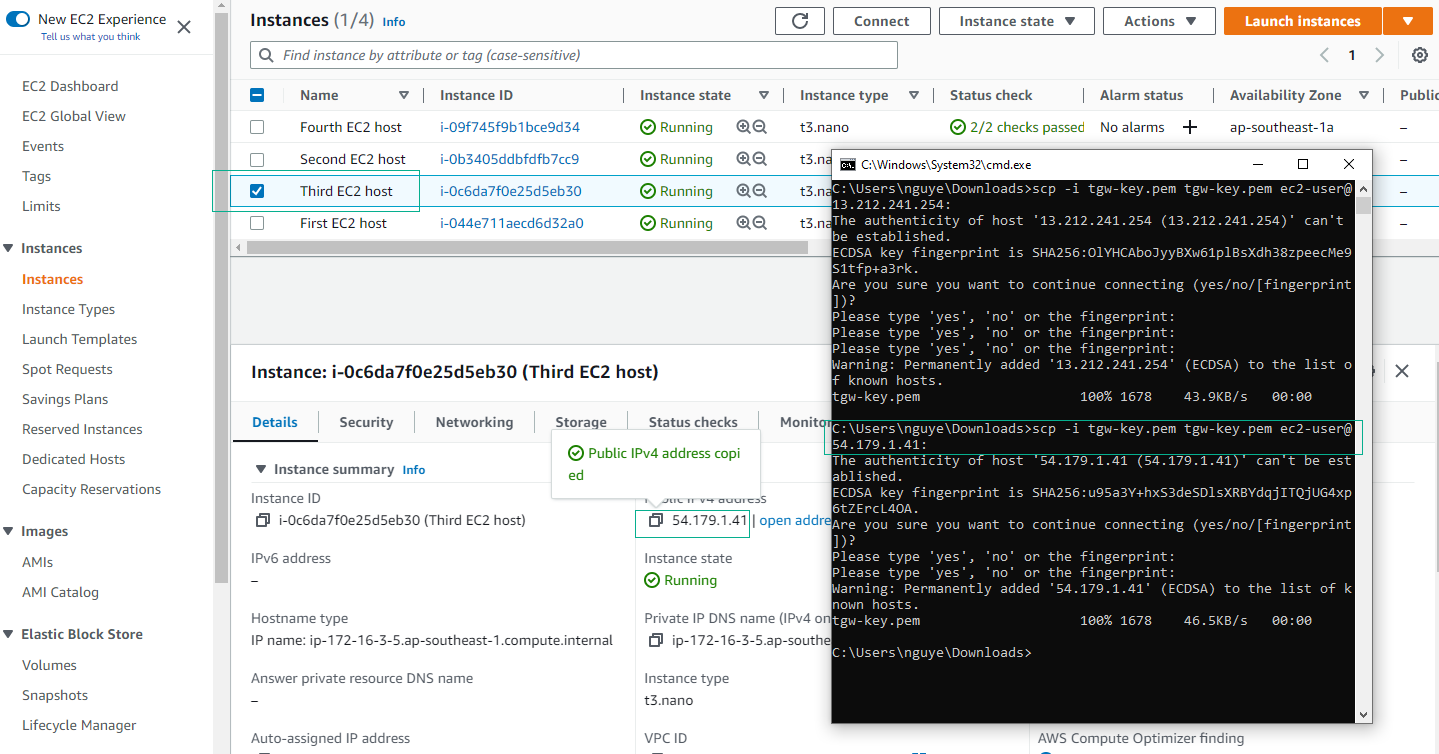Collapse Elastic Block Store section
Image resolution: width=1439 pixels, height=754 pixels.
click(x=9, y=634)
